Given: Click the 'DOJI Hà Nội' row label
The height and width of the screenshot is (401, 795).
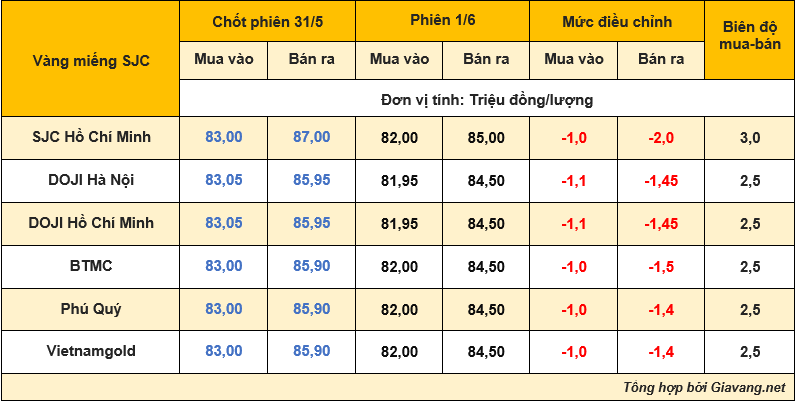Looking at the screenshot, I should click(91, 180).
